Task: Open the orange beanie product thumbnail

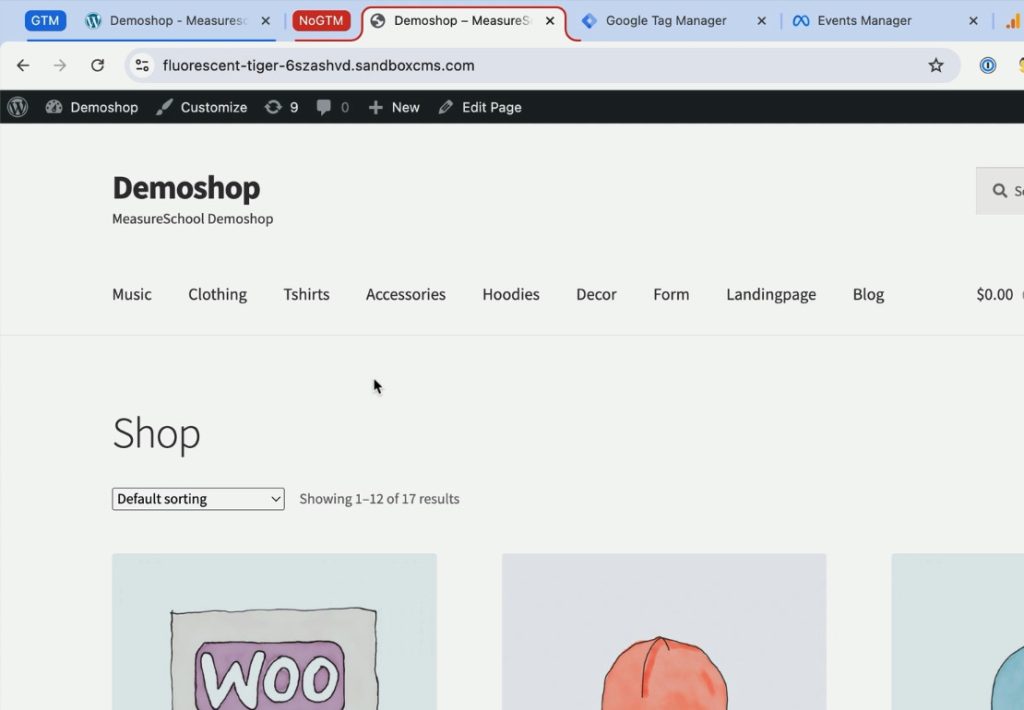Action: pyautogui.click(x=664, y=632)
